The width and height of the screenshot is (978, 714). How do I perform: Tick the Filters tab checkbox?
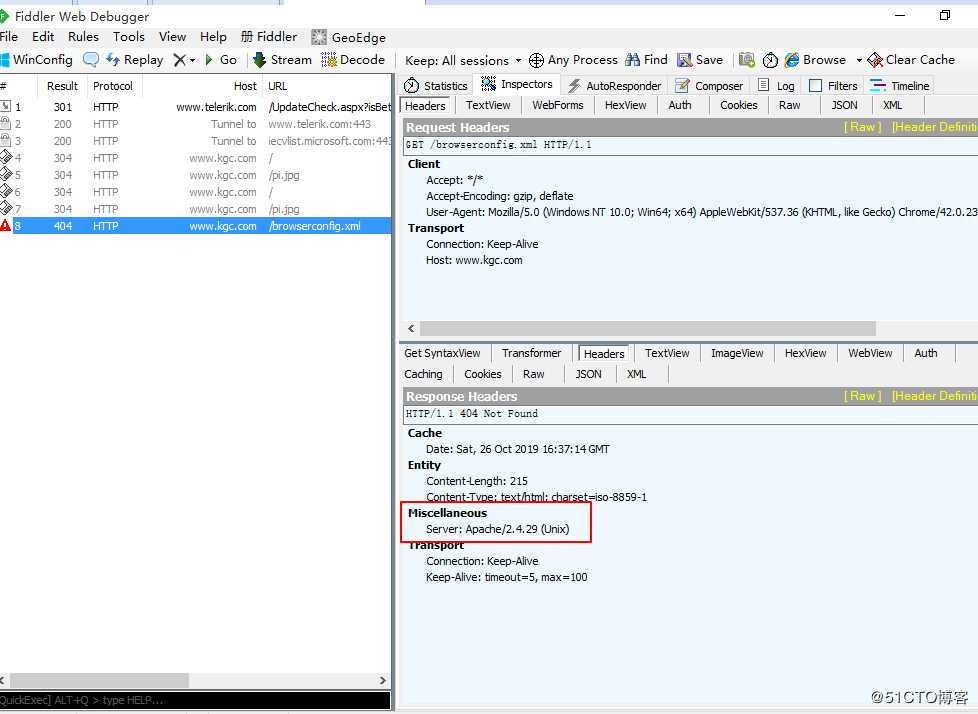[x=815, y=85]
